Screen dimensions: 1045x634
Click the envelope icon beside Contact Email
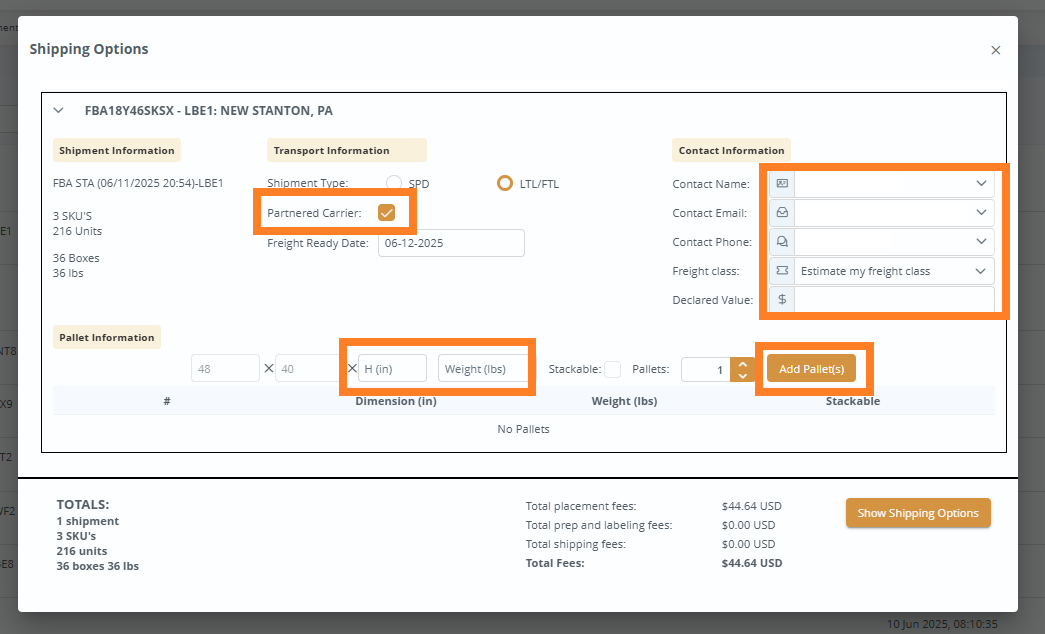781,212
